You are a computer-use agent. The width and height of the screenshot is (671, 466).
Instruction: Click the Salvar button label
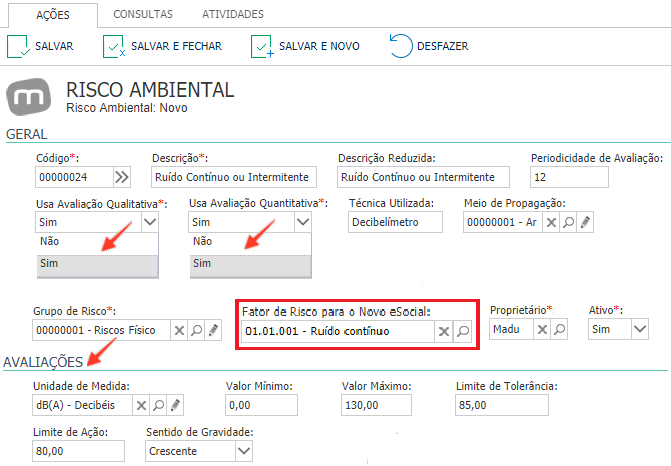54,46
